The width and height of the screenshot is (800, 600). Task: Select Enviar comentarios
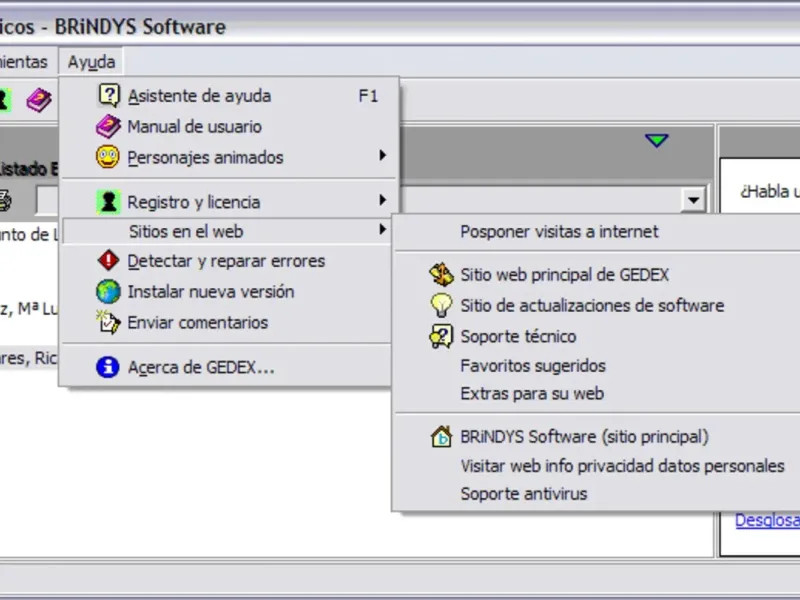(x=228, y=322)
